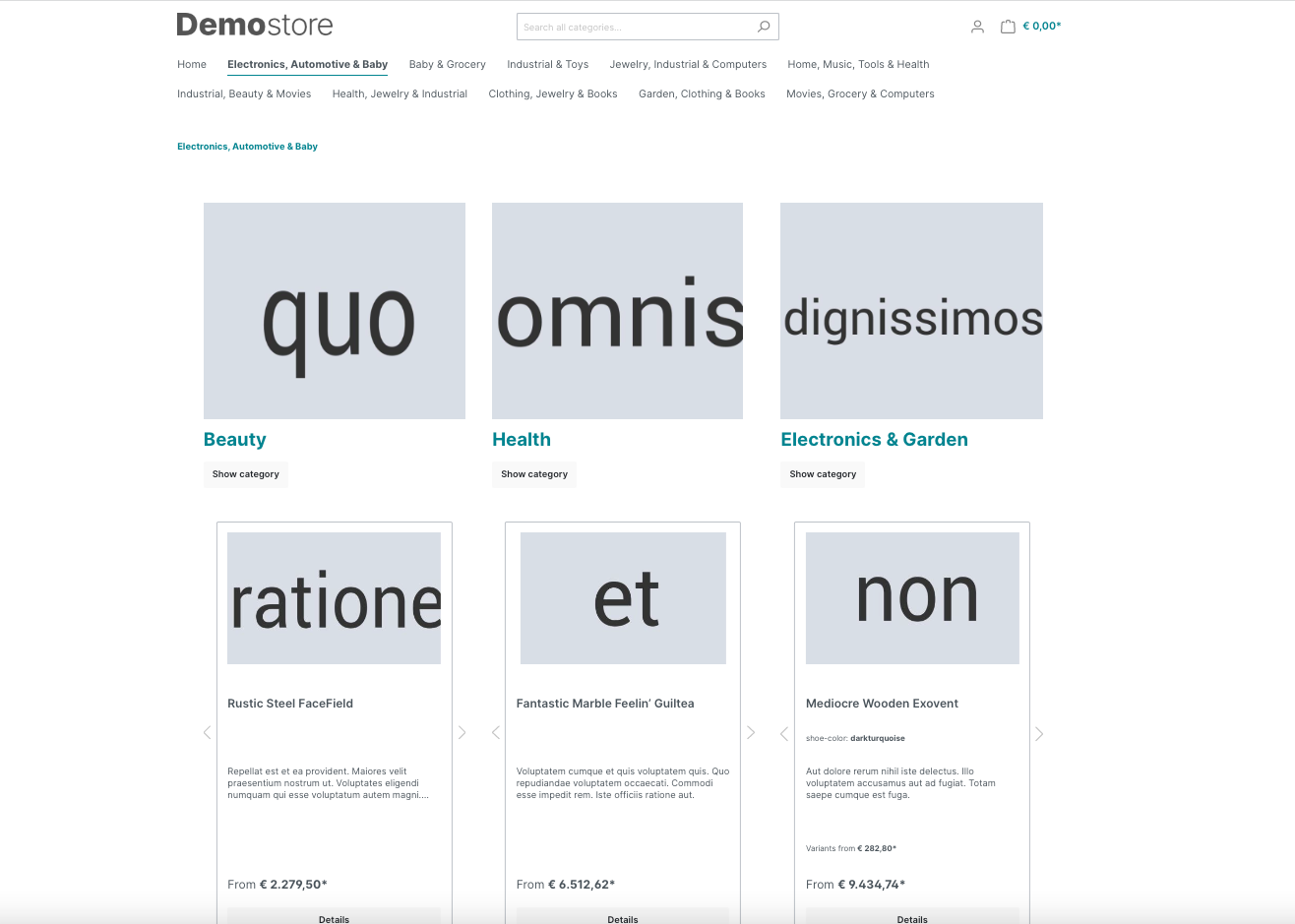The image size is (1295, 924).
Task: Click the 'quo' Beauty category image
Action: coord(335,311)
